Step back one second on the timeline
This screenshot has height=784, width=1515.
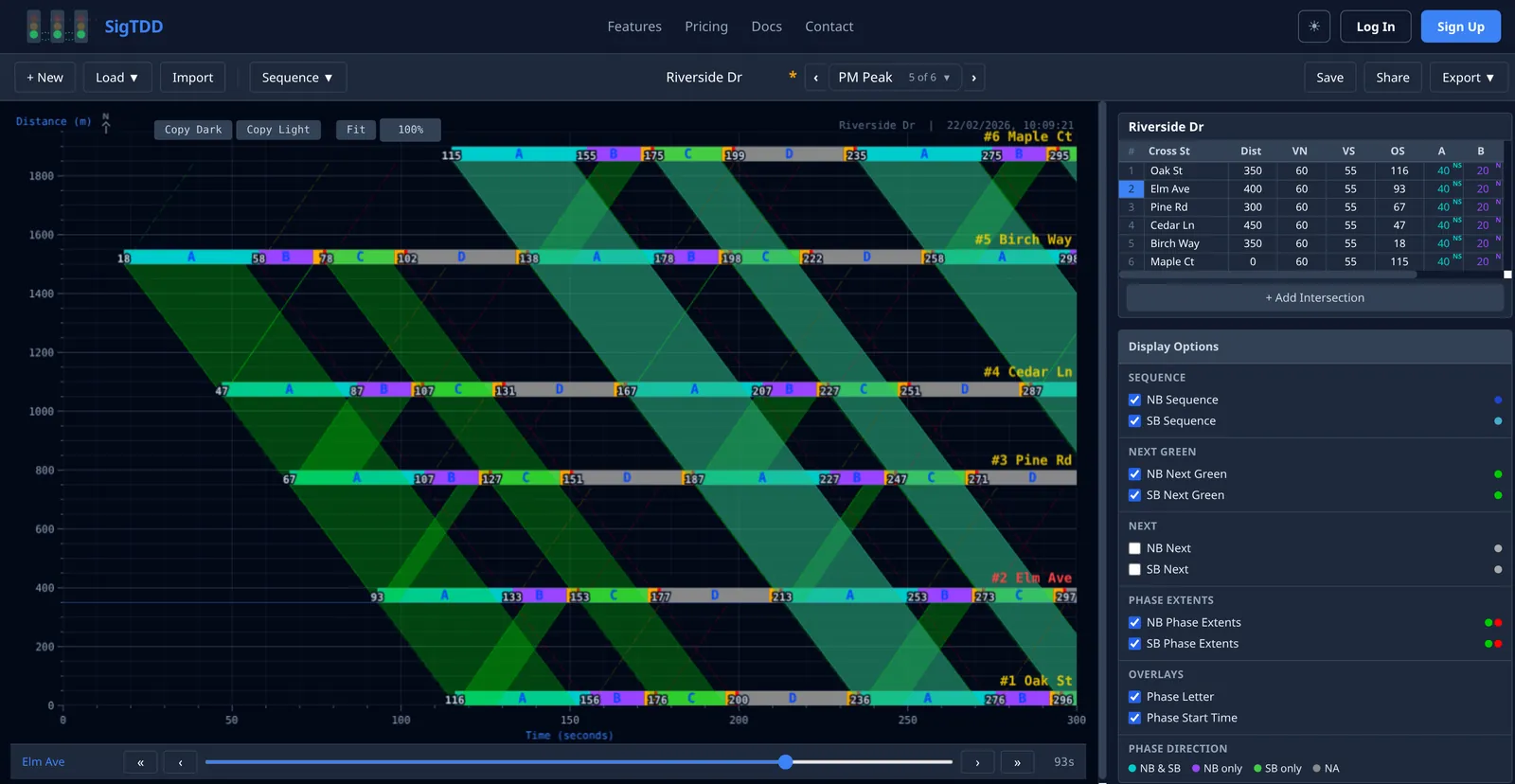click(x=180, y=762)
